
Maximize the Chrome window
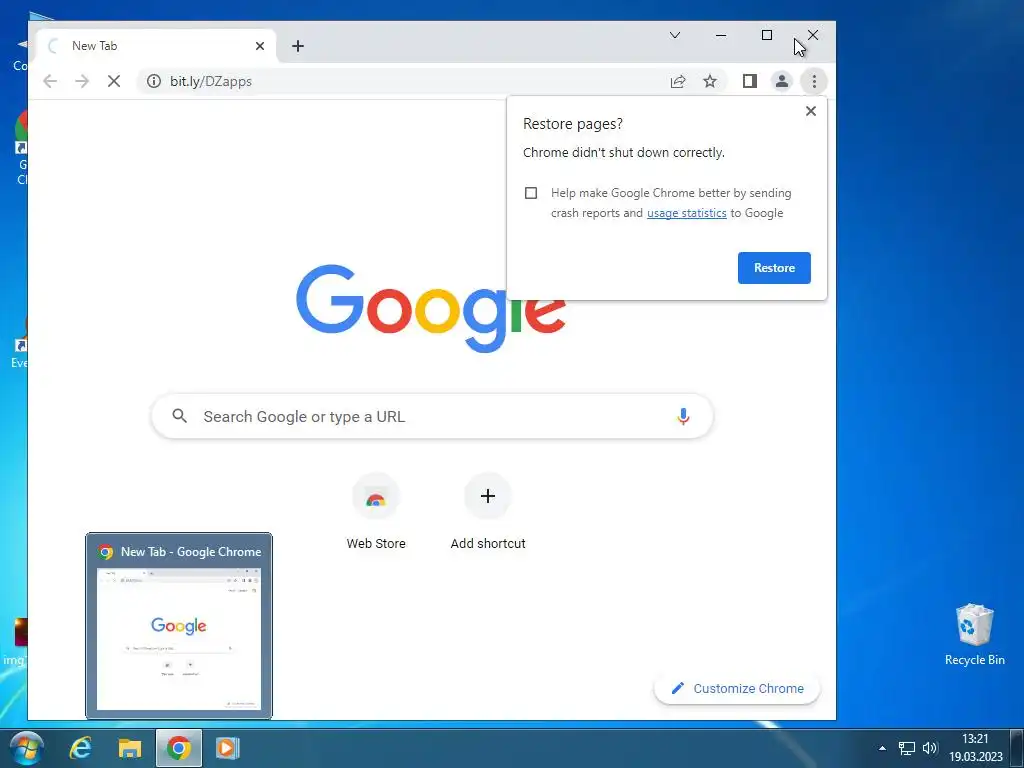coord(767,35)
